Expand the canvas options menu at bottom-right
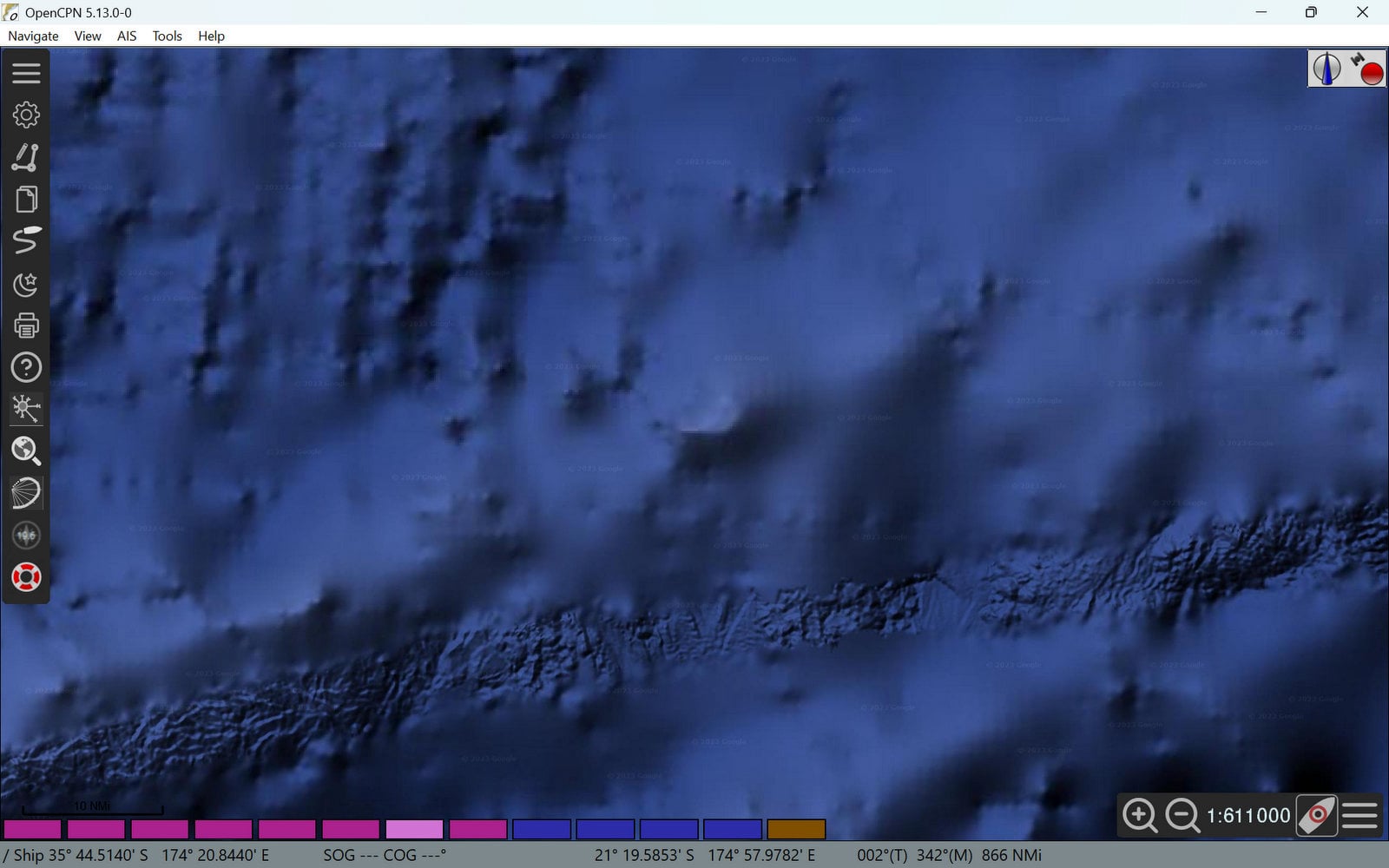The height and width of the screenshot is (868, 1389). (x=1359, y=815)
